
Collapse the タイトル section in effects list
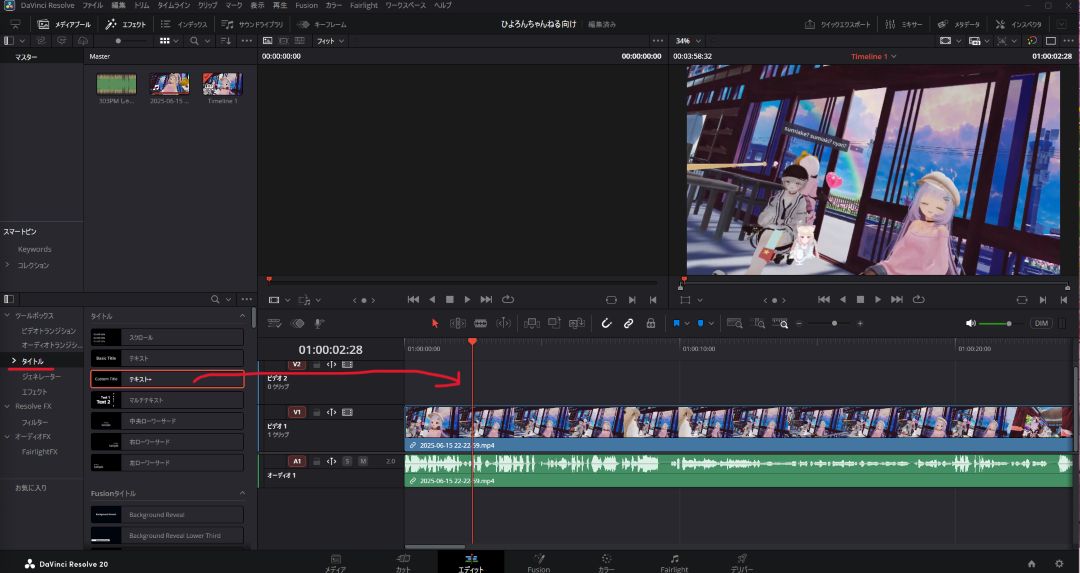[x=242, y=316]
